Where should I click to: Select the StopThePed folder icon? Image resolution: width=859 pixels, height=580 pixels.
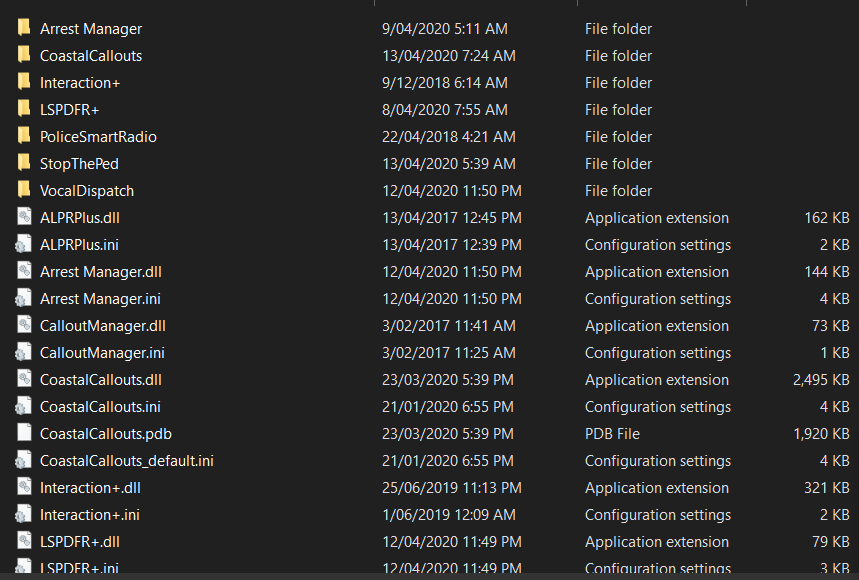coord(24,163)
